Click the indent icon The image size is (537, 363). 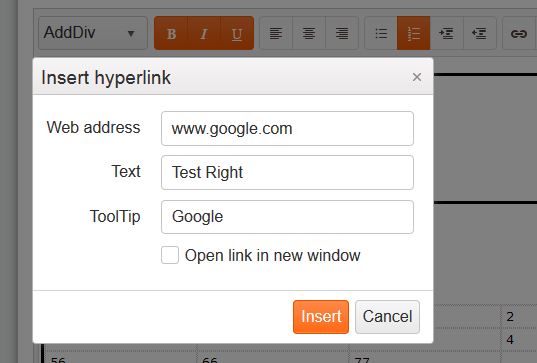pos(447,33)
